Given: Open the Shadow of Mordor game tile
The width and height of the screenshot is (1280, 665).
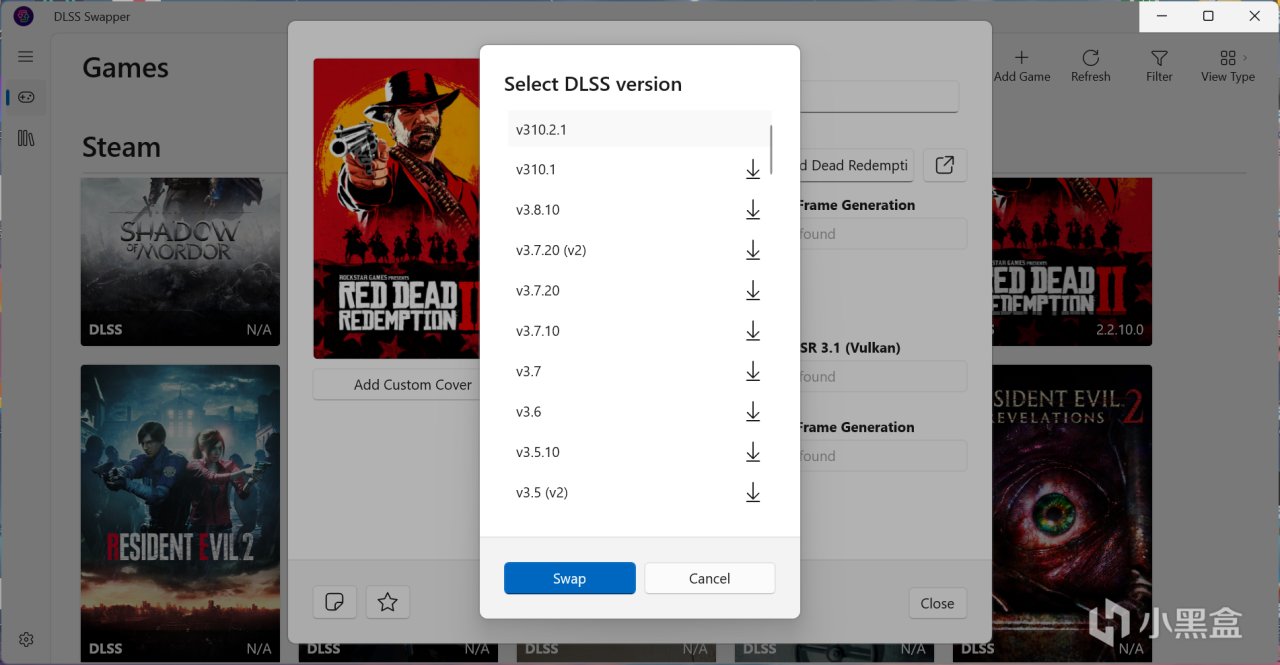Looking at the screenshot, I should point(180,262).
